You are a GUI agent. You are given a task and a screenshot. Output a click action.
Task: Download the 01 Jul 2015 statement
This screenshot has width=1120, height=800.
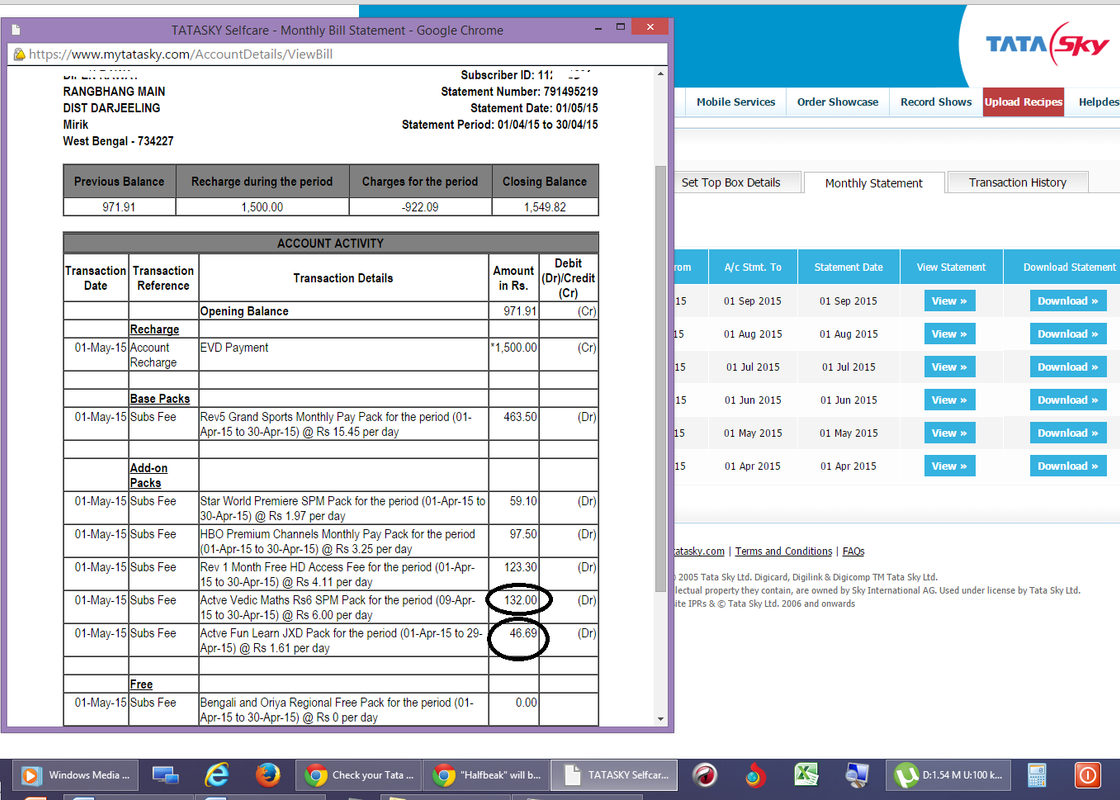[x=1068, y=366]
